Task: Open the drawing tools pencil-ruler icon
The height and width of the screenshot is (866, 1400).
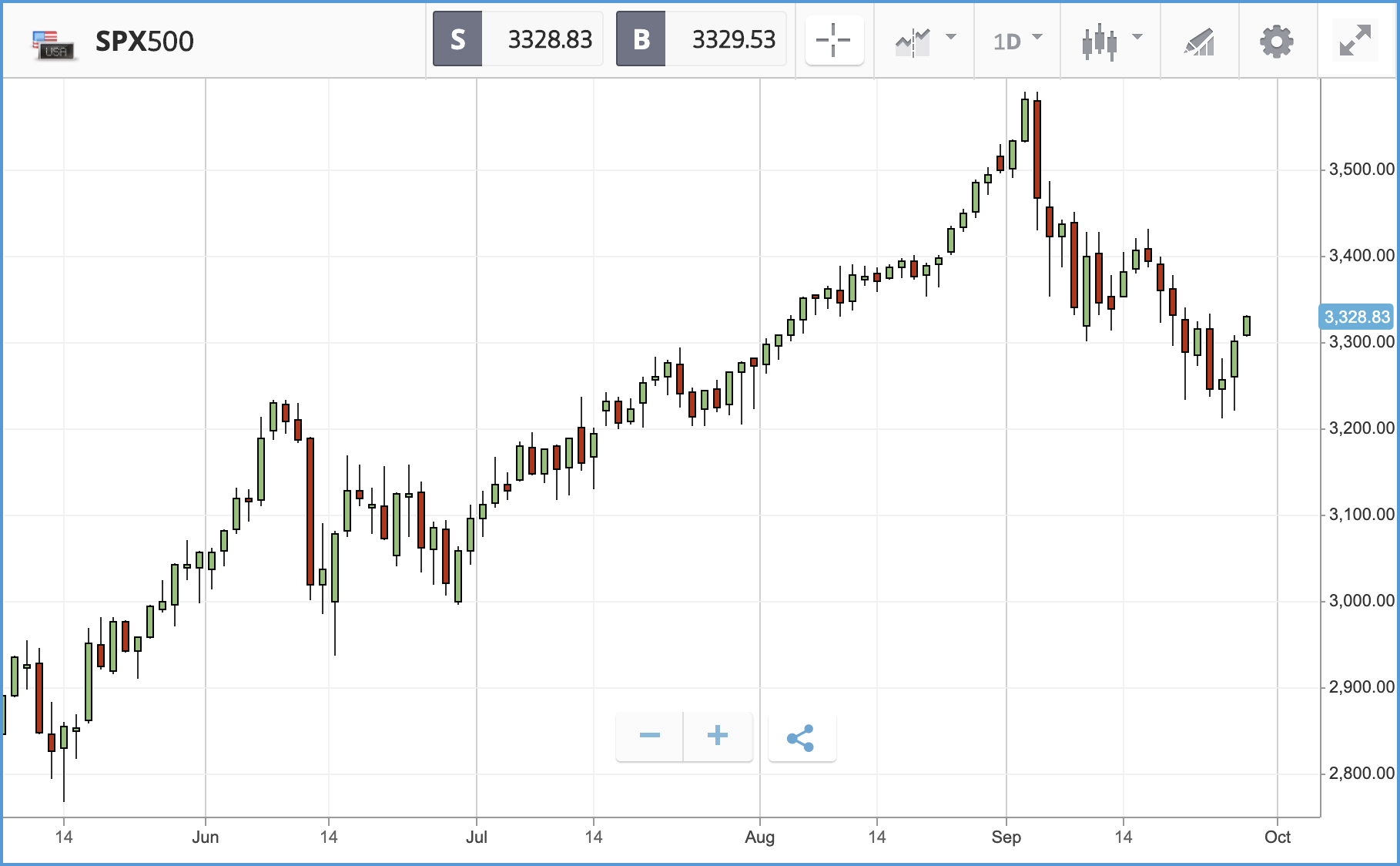Action: (x=1199, y=42)
